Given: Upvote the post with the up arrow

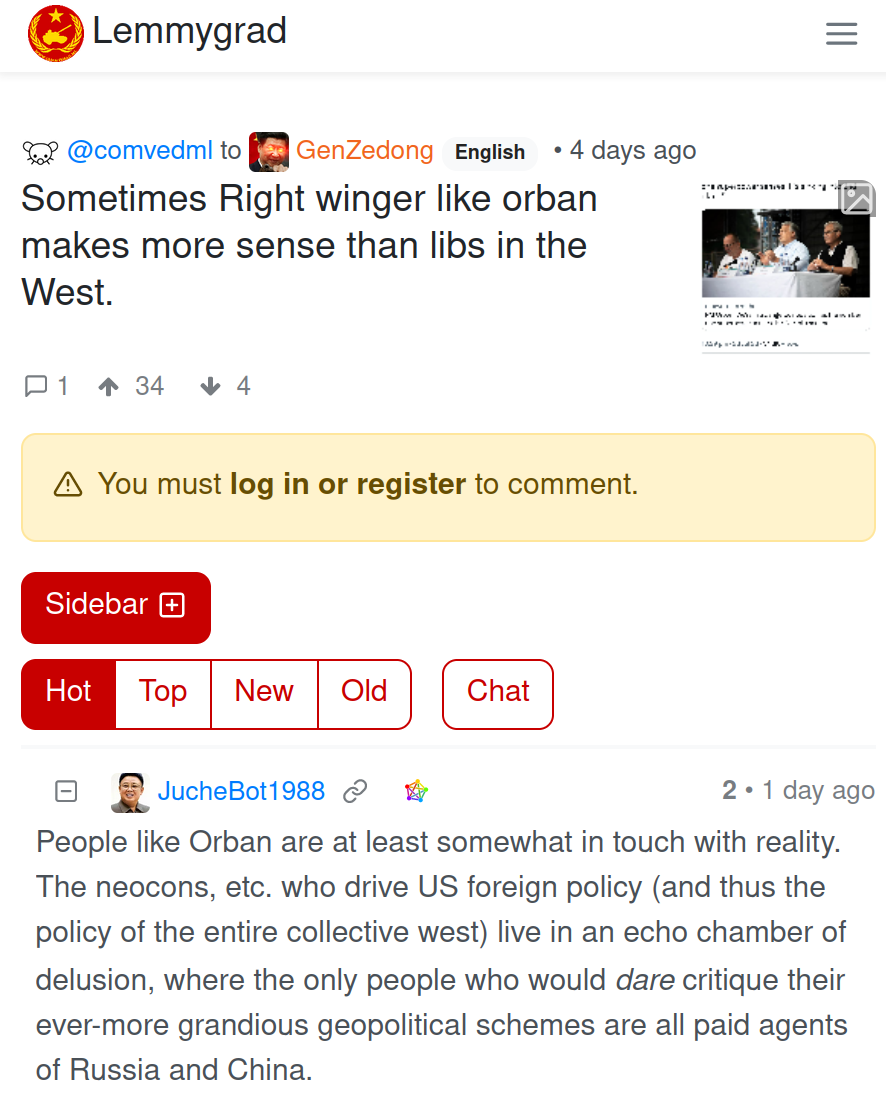Looking at the screenshot, I should (x=108, y=386).
